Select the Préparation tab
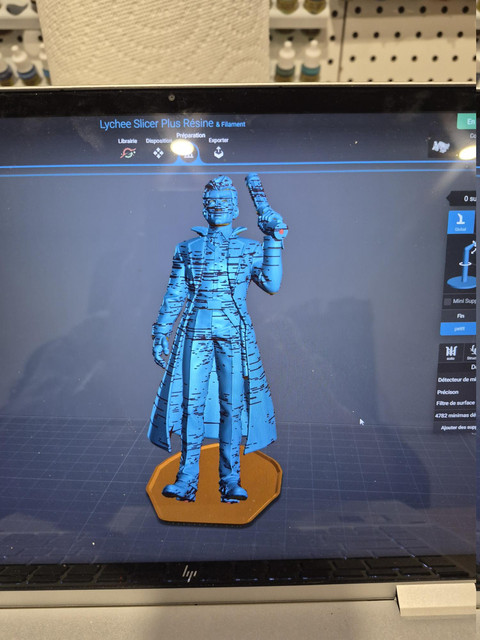 pos(190,146)
